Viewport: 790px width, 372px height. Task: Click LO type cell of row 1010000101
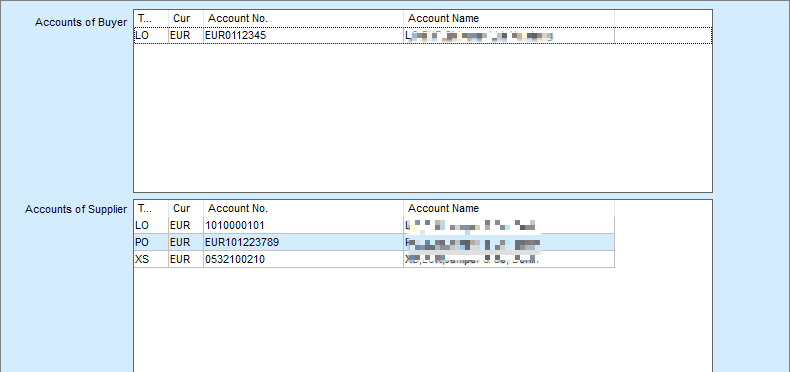[151, 225]
